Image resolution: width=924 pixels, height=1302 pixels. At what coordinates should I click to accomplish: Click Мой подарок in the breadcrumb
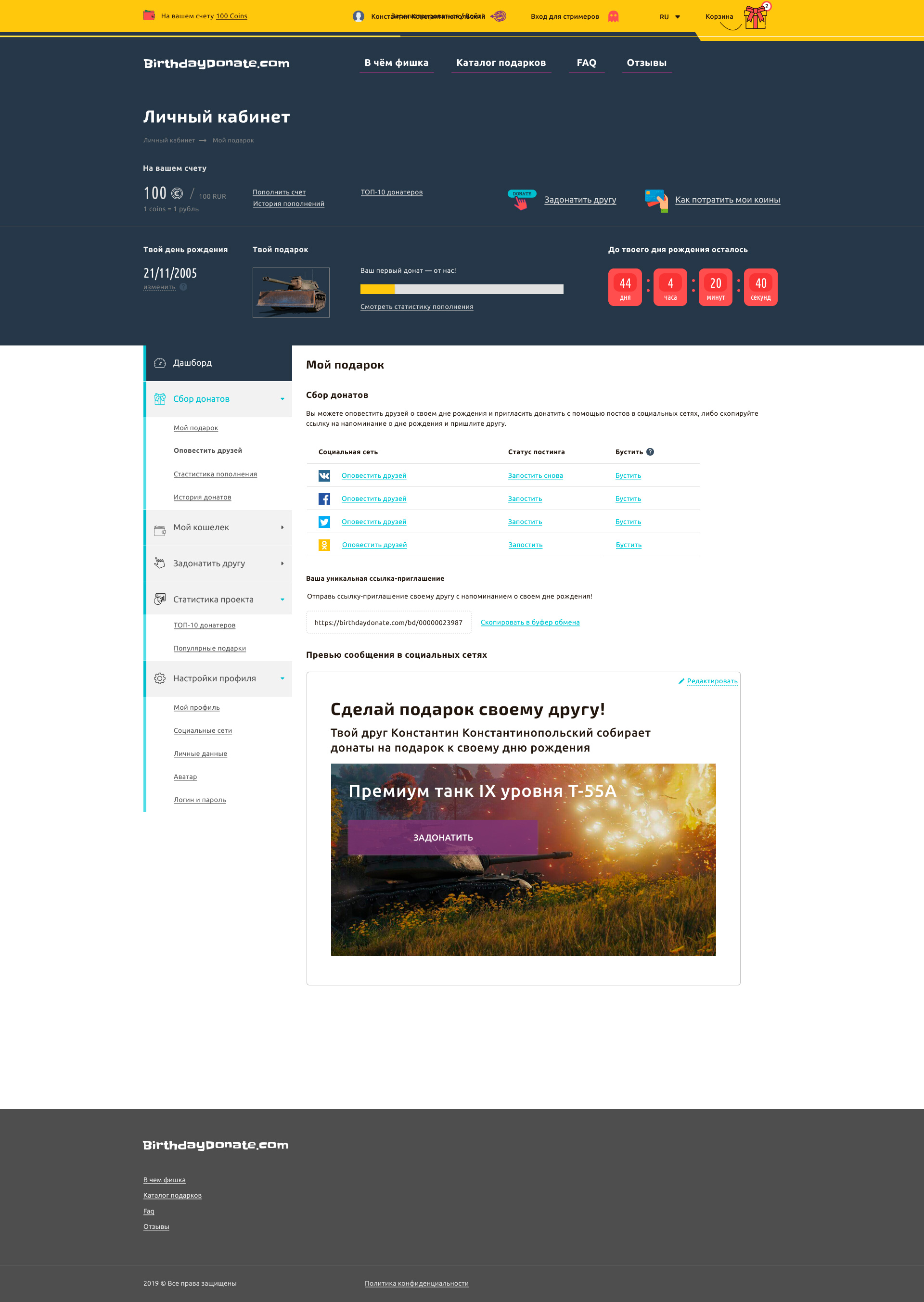pyautogui.click(x=233, y=140)
